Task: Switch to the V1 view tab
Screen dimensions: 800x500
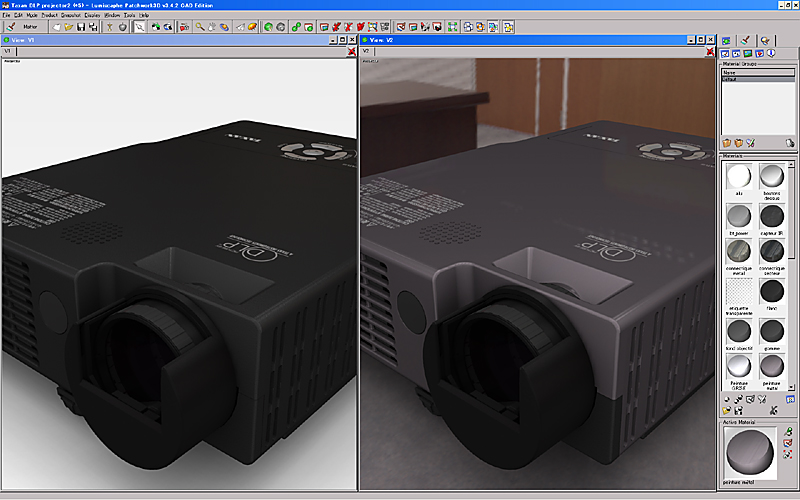Action: tap(7, 50)
